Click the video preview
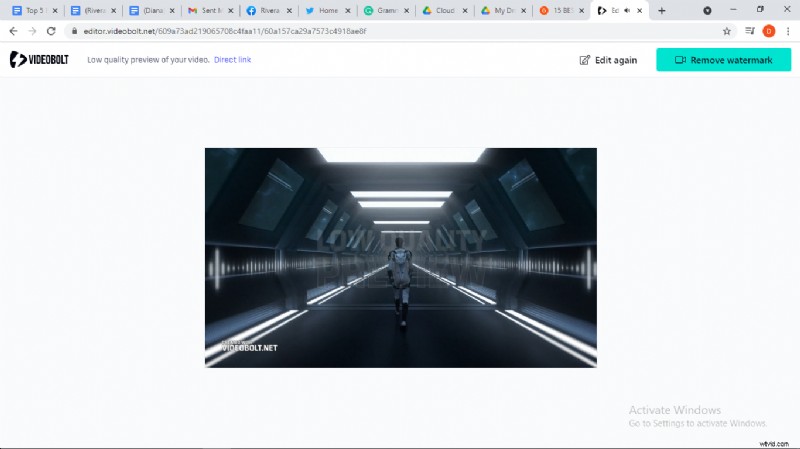This screenshot has height=449, width=800. [401, 258]
